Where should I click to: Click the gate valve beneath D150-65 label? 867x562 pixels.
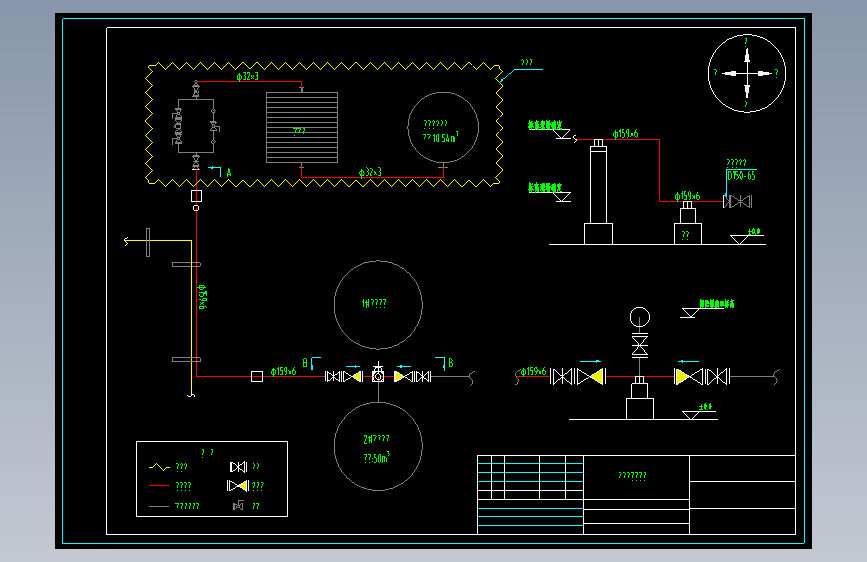point(738,201)
